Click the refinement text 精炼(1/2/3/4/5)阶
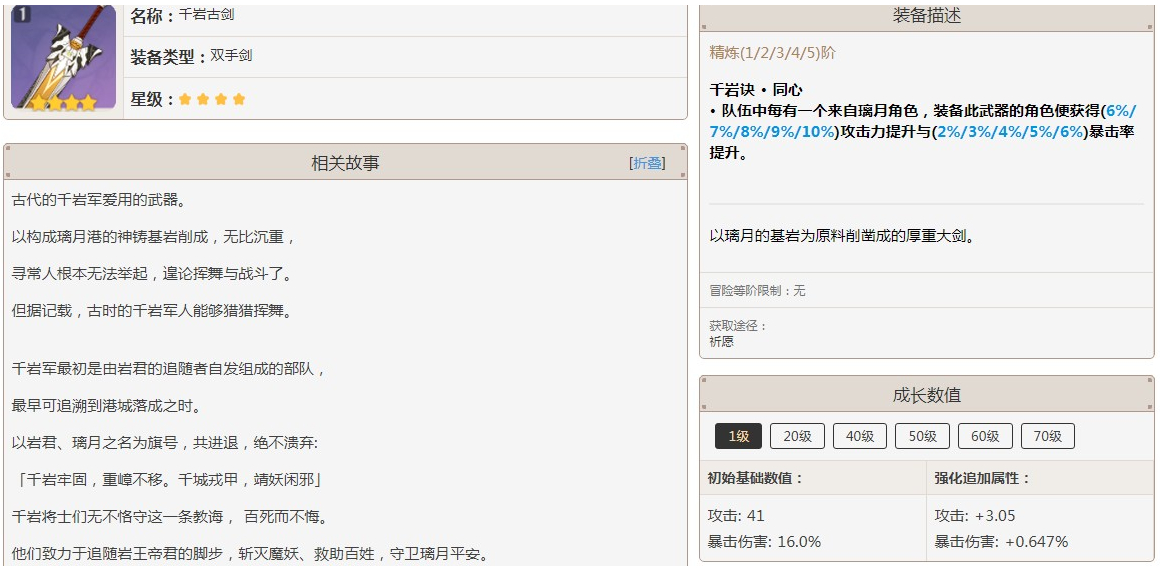Screen dimensions: 1160x573 pos(773,53)
